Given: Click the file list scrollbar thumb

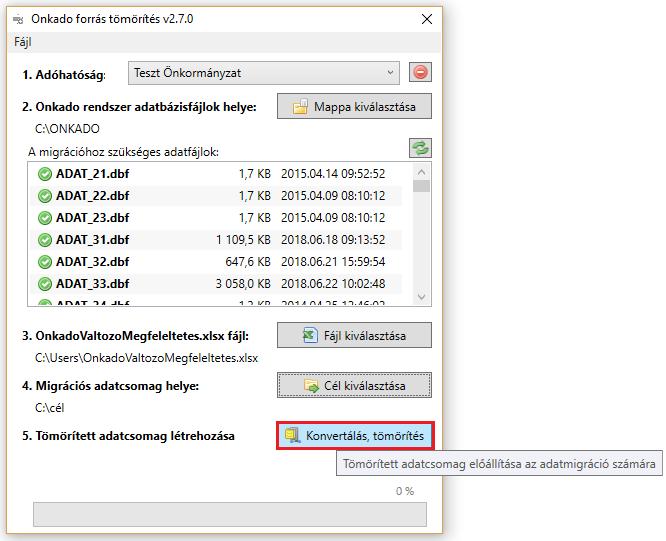Looking at the screenshot, I should coord(421,186).
